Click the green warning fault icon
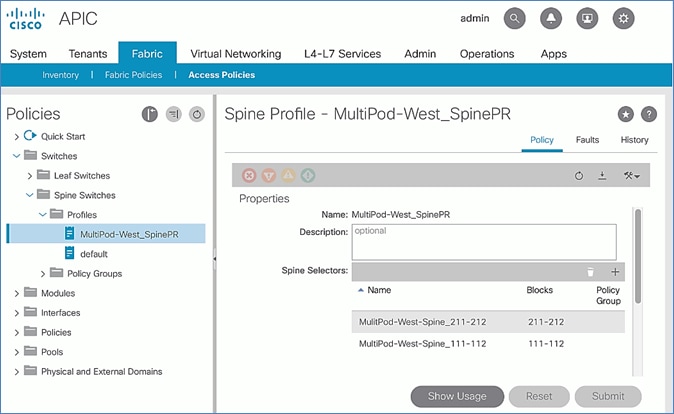Image resolution: width=674 pixels, height=414 pixels. click(308, 175)
